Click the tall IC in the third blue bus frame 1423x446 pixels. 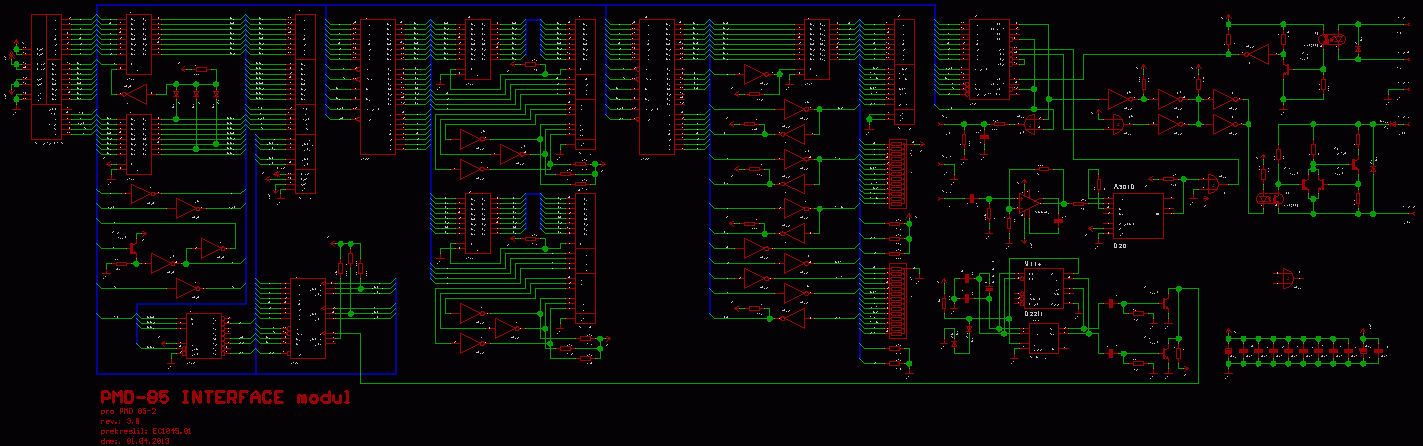(x=656, y=88)
